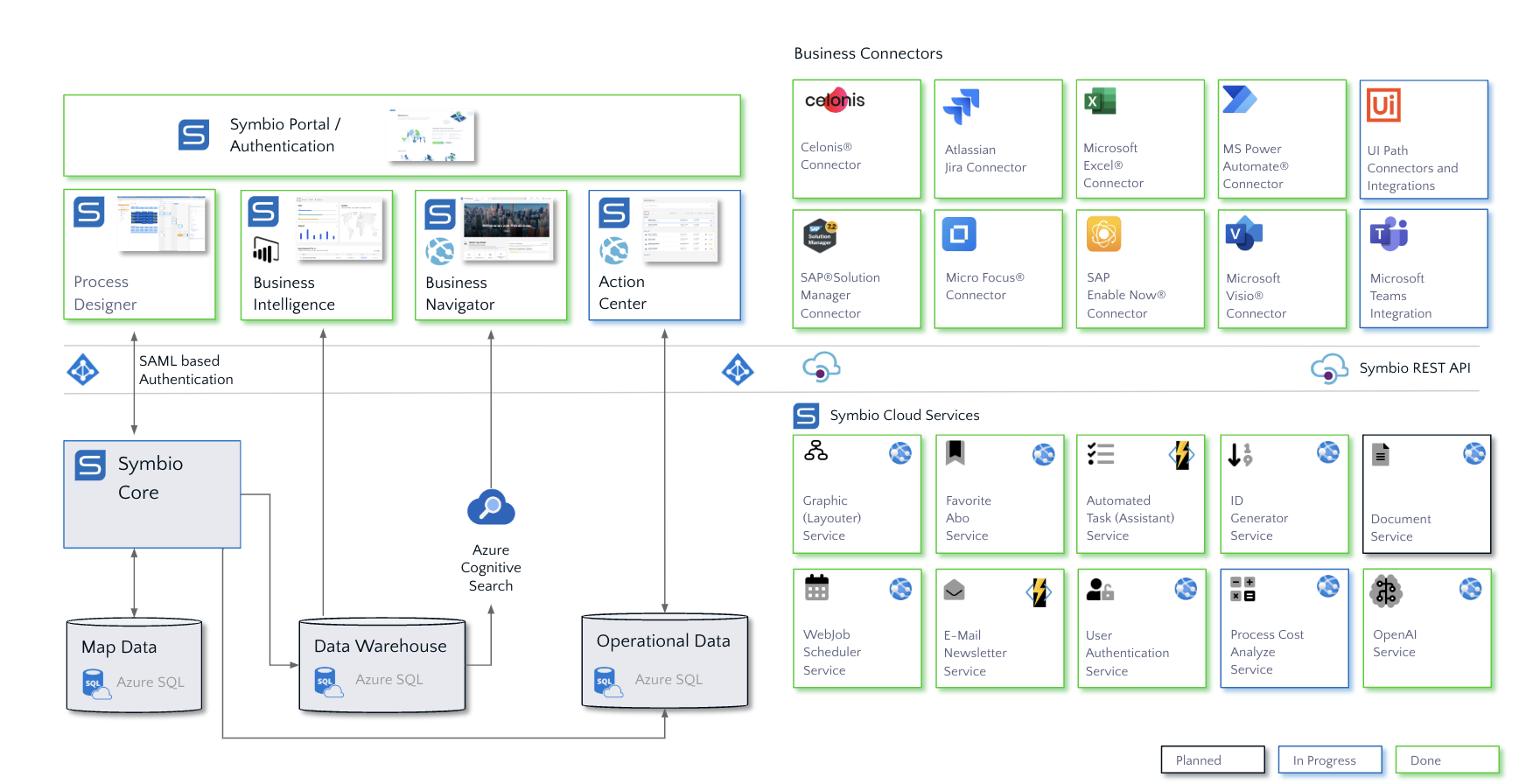Click the Map Data database cylinder title

click(x=119, y=647)
